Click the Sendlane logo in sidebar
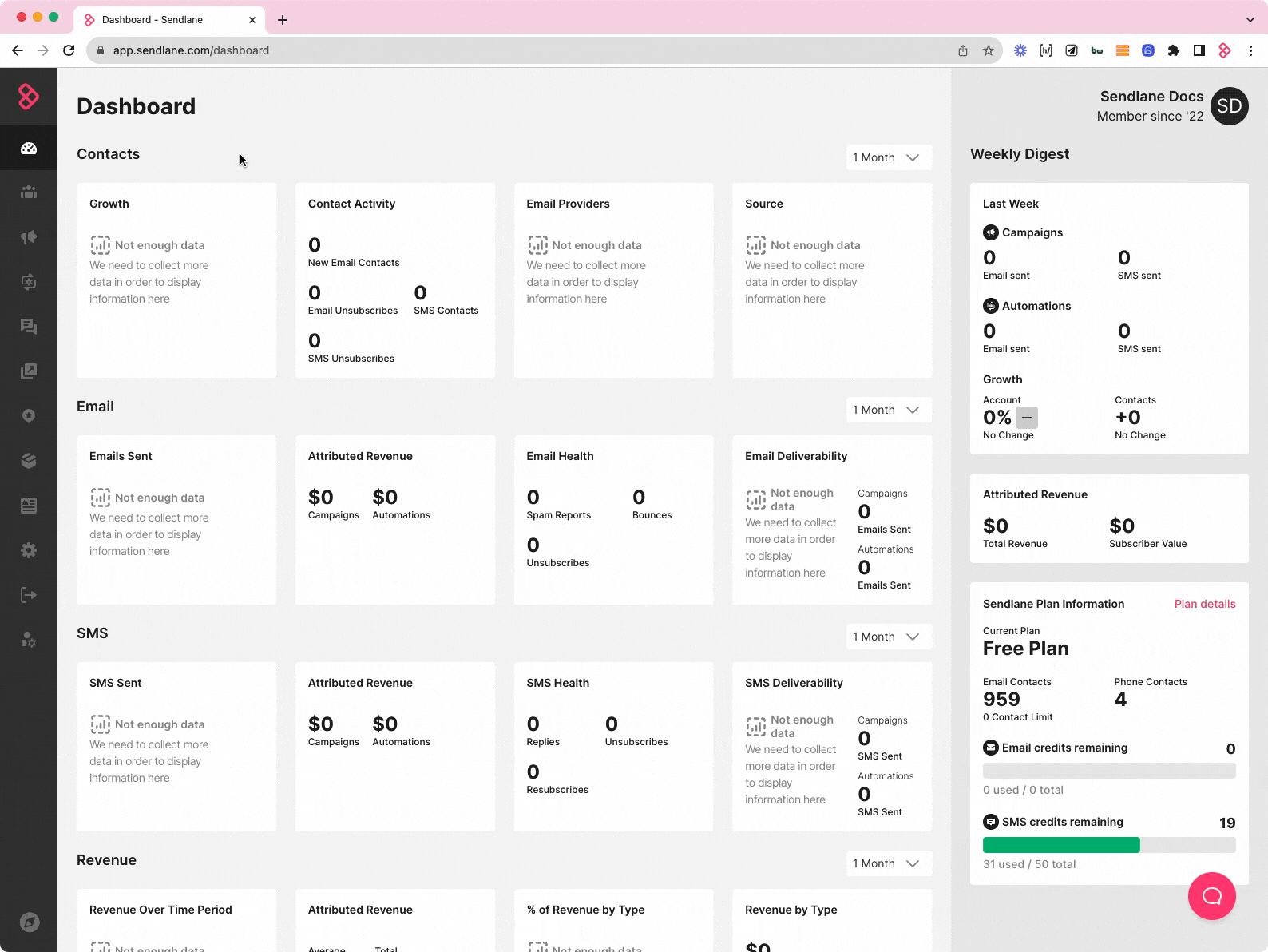Viewport: 1268px width, 952px height. pyautogui.click(x=29, y=97)
